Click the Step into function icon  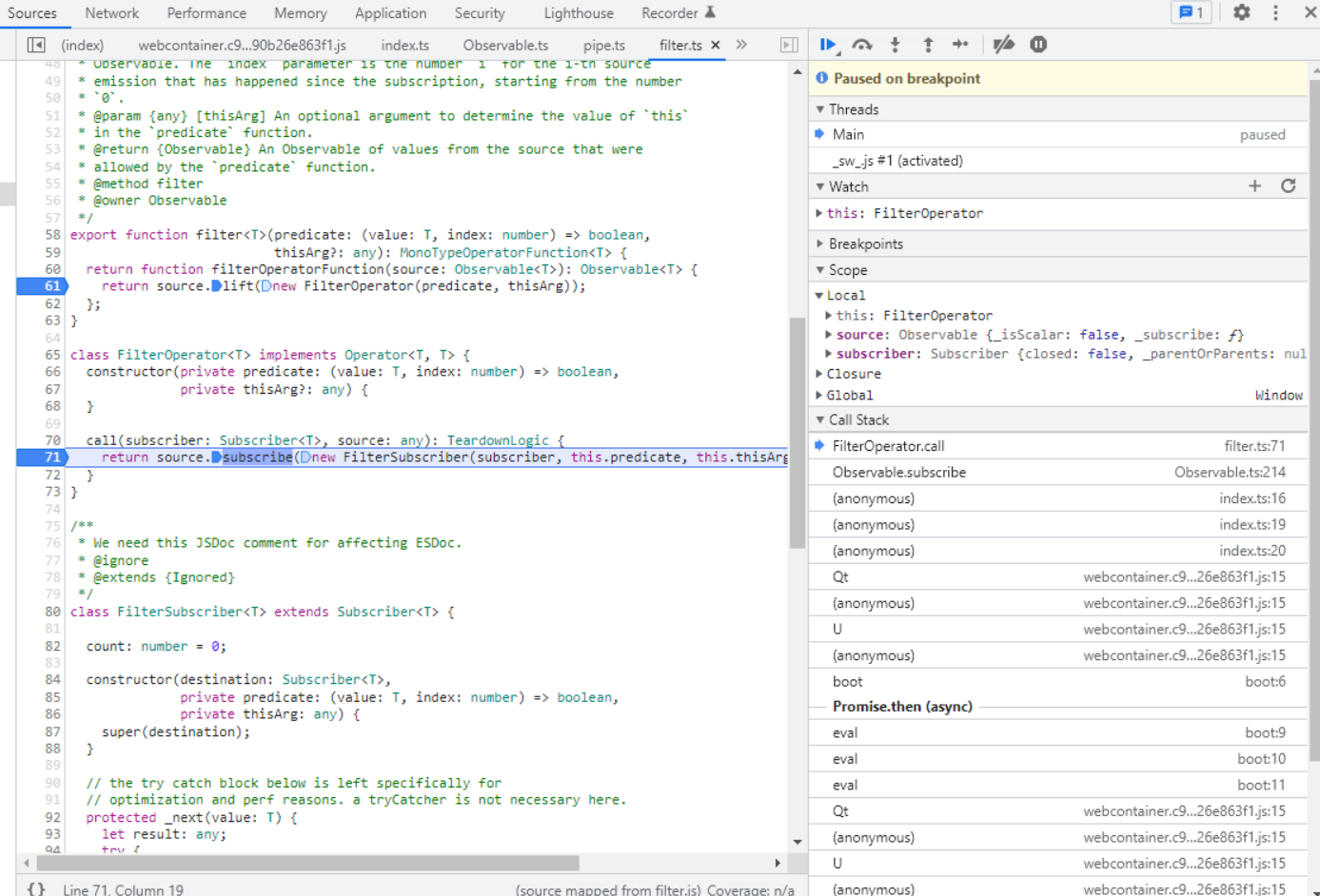pyautogui.click(x=895, y=45)
